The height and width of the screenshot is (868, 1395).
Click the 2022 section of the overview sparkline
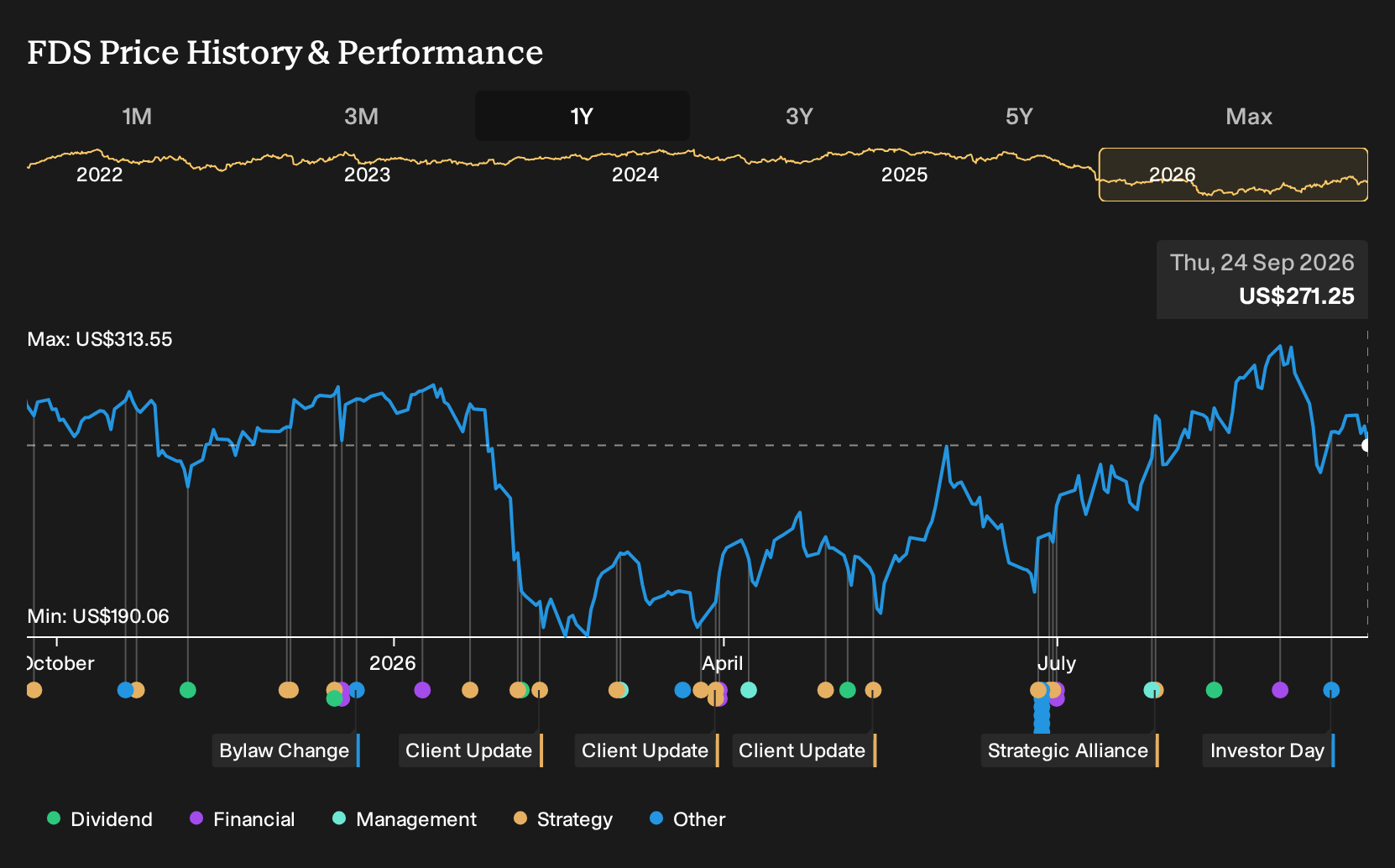[99, 175]
